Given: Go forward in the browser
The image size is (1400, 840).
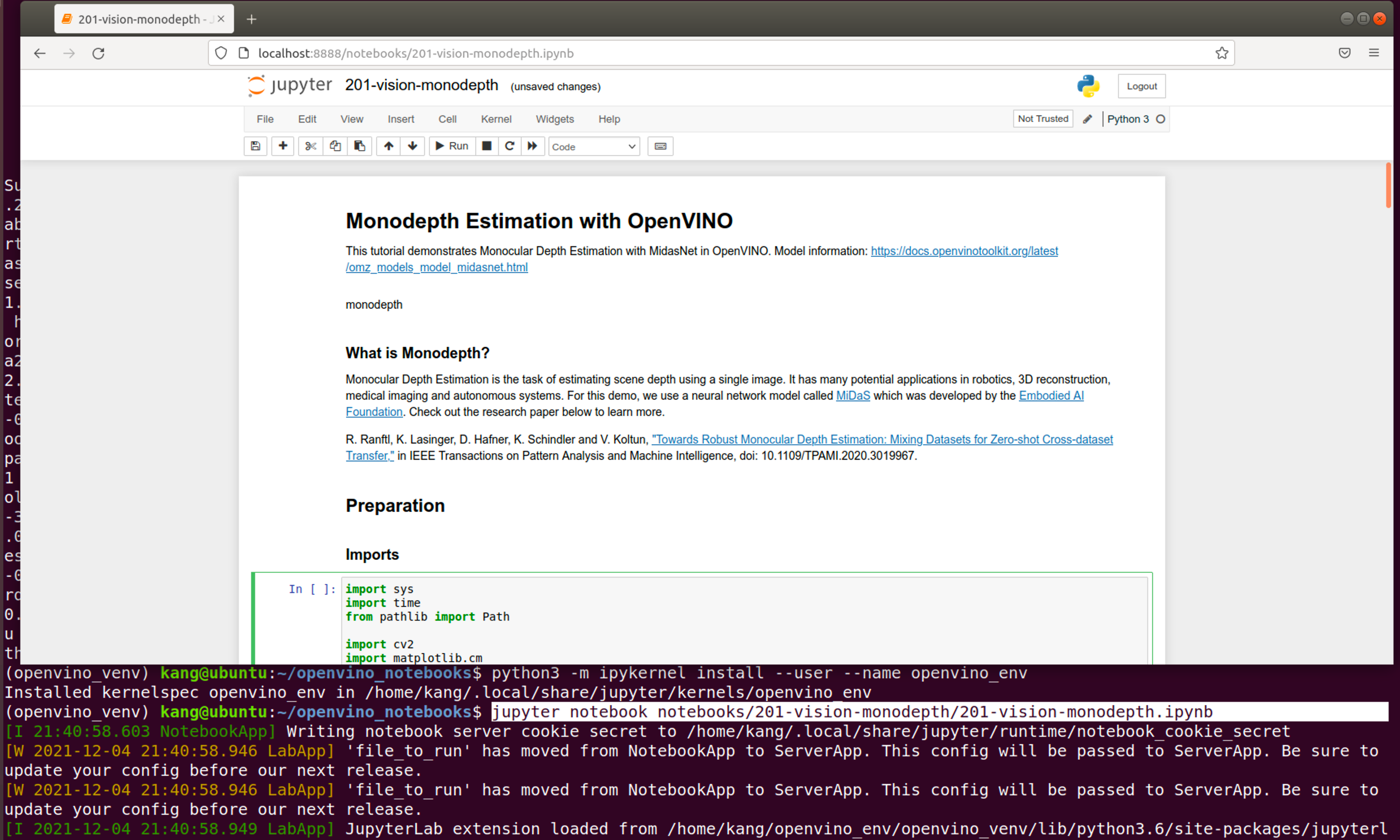Looking at the screenshot, I should tap(69, 53).
